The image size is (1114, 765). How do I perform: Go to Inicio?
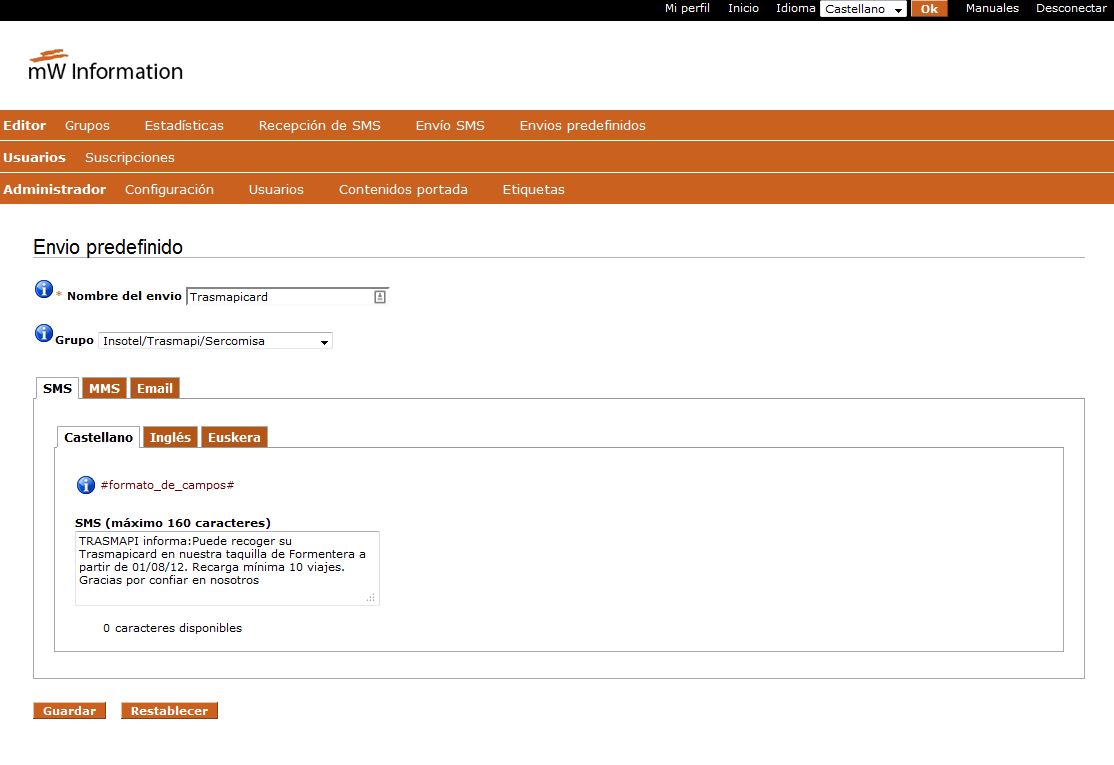point(743,9)
